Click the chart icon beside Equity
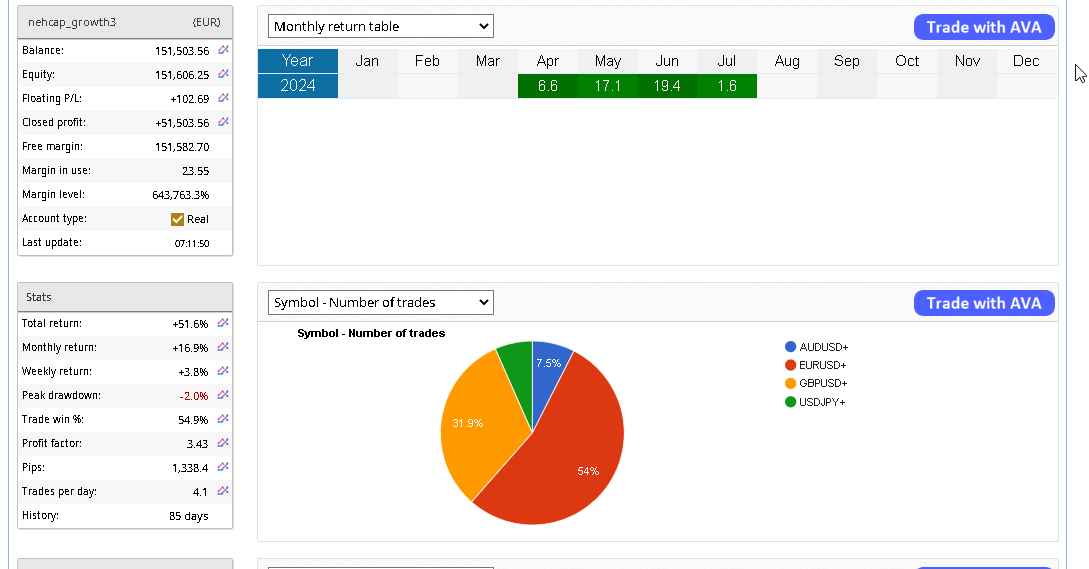Image resolution: width=1089 pixels, height=569 pixels. [223, 74]
